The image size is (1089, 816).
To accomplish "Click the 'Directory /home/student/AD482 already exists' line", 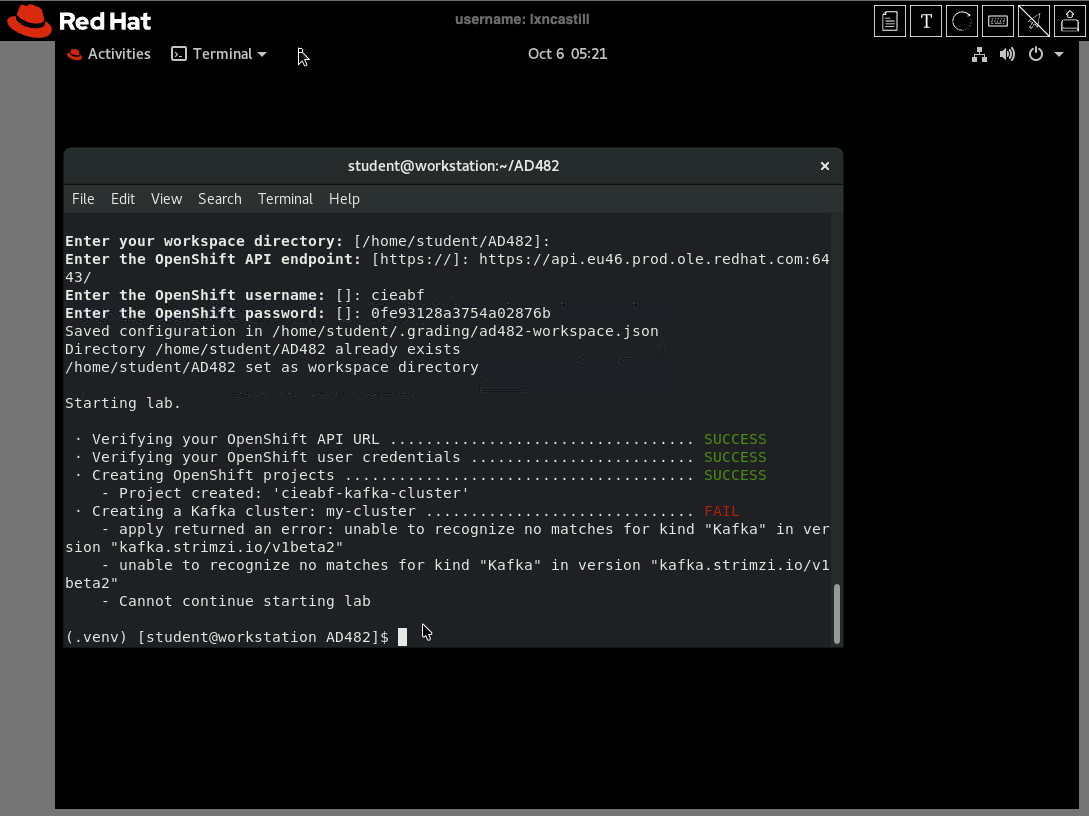I will [x=263, y=349].
